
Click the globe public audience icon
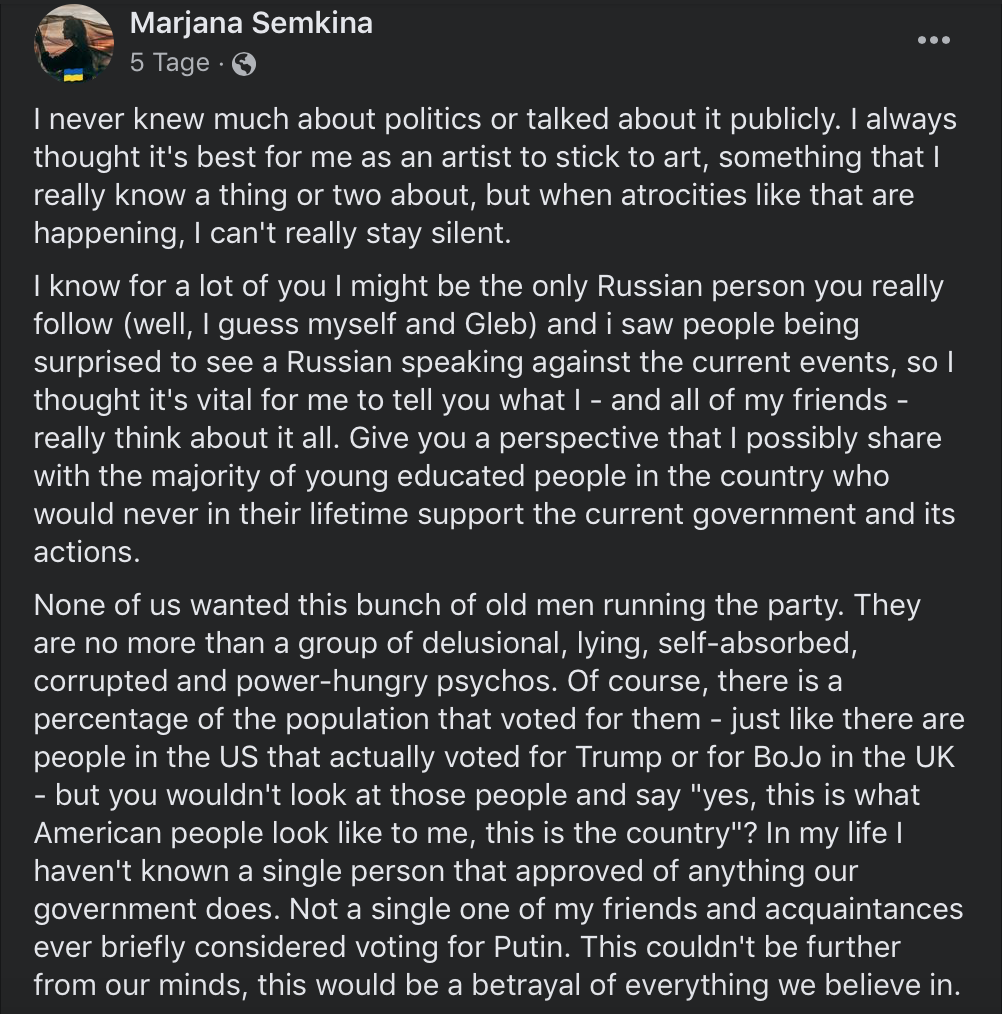pyautogui.click(x=243, y=64)
